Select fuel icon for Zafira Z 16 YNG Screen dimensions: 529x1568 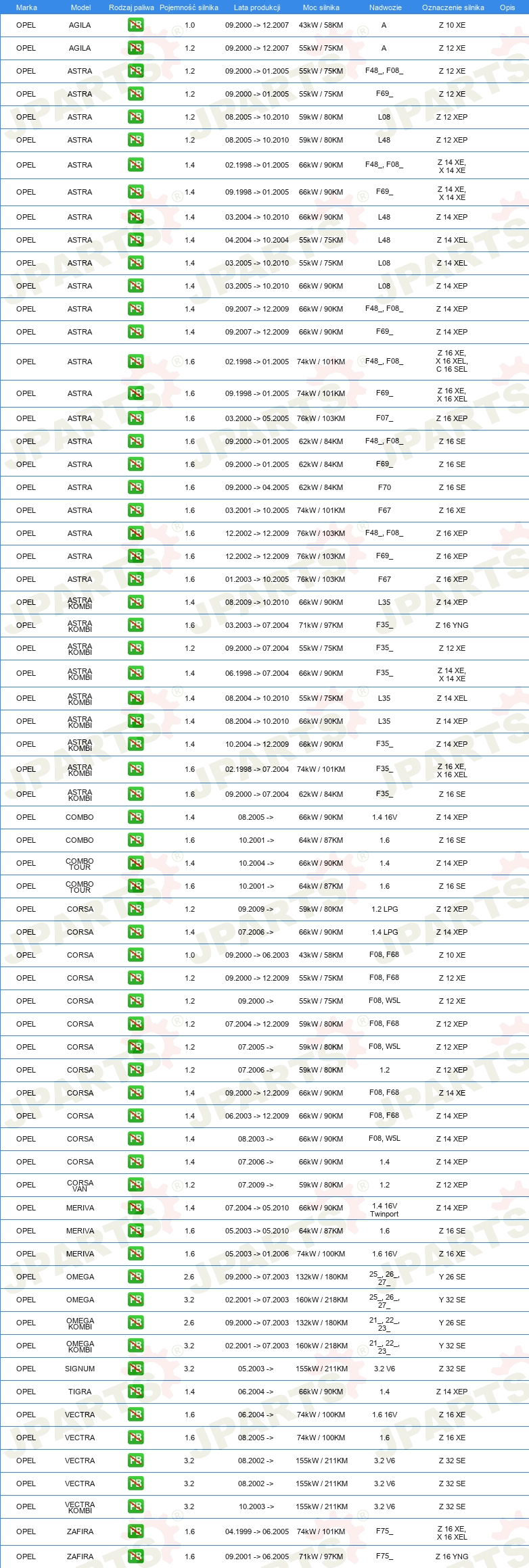tap(135, 1557)
